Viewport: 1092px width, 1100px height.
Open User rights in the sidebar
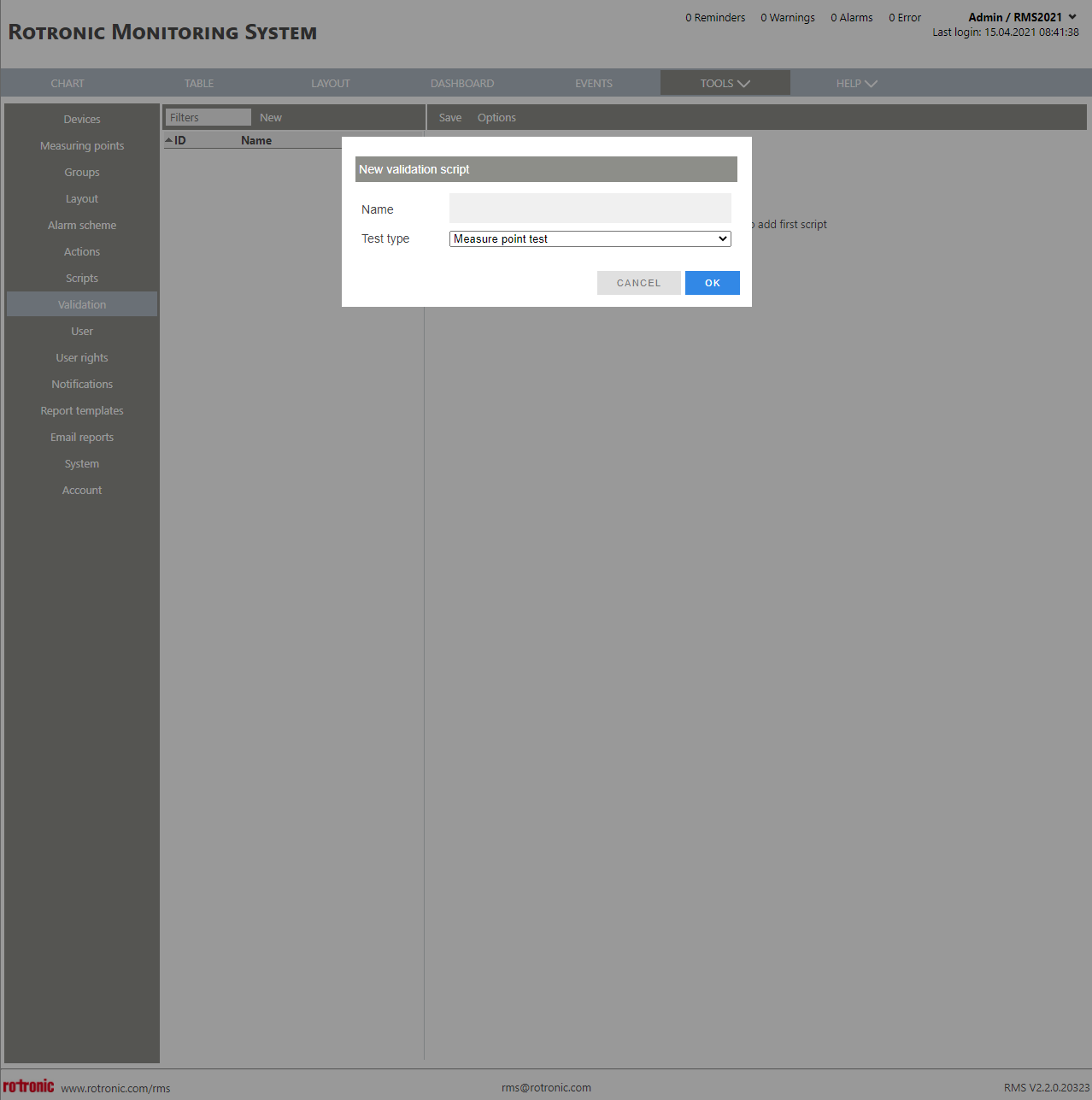pos(82,357)
